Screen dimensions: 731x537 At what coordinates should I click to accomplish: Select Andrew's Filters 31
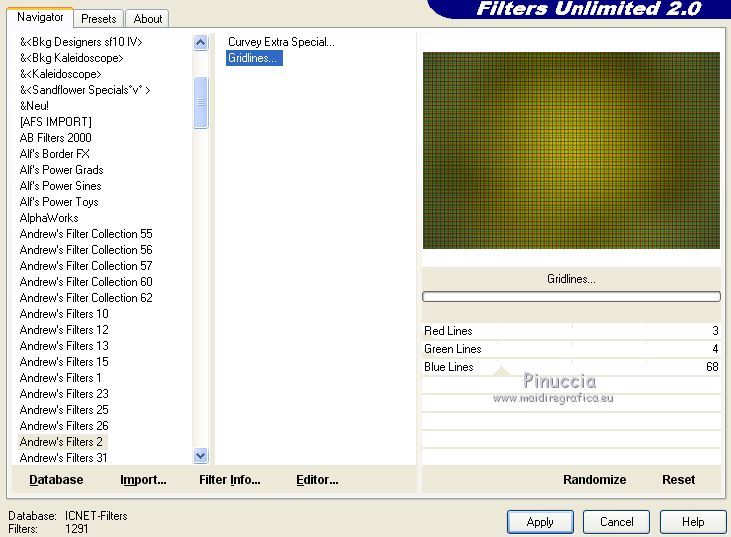64,457
